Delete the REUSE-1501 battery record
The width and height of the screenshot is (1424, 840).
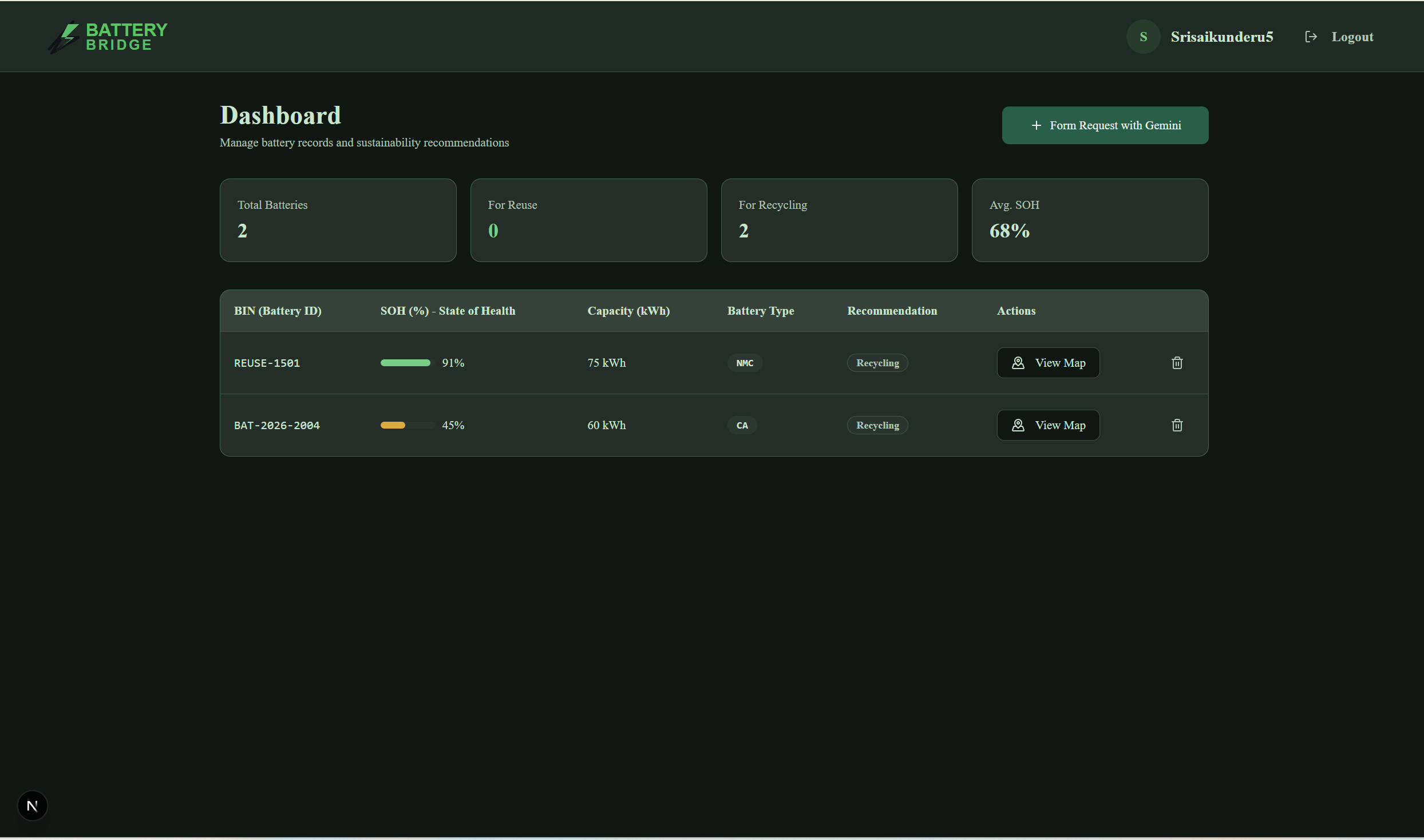coord(1177,363)
